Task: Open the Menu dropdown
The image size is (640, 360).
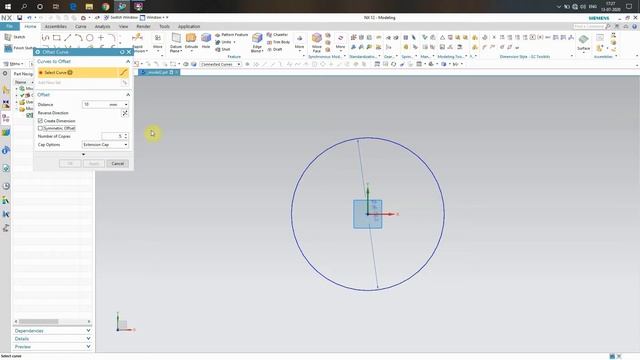Action: [x=13, y=64]
